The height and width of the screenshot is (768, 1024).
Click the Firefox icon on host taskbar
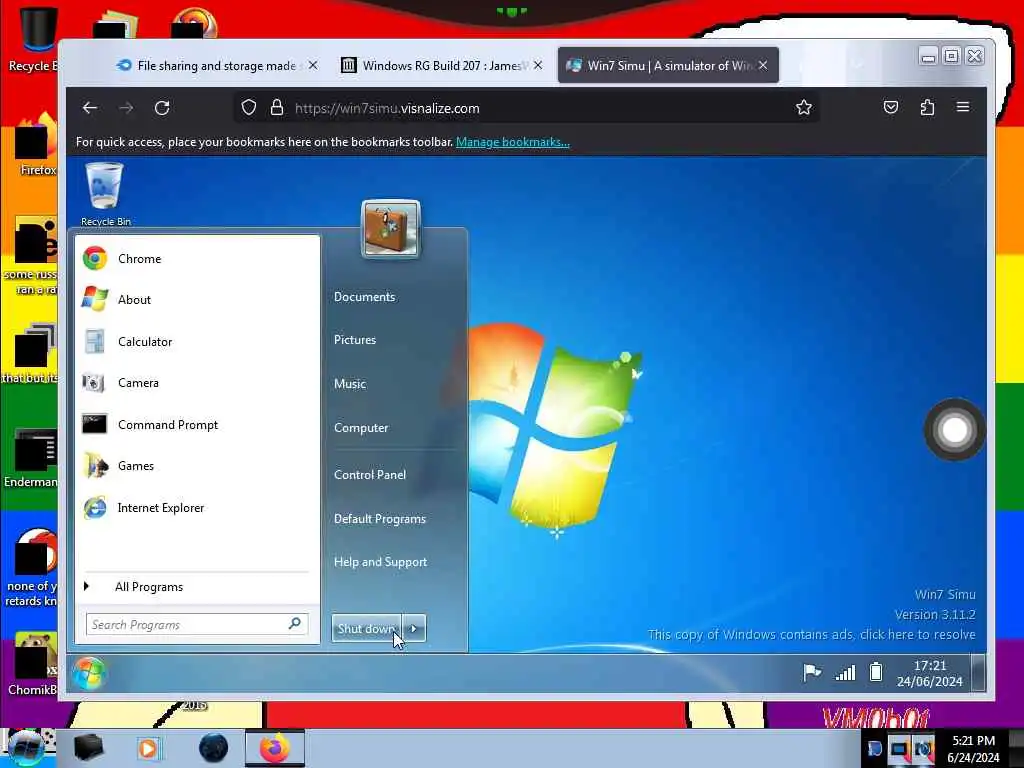coord(274,748)
